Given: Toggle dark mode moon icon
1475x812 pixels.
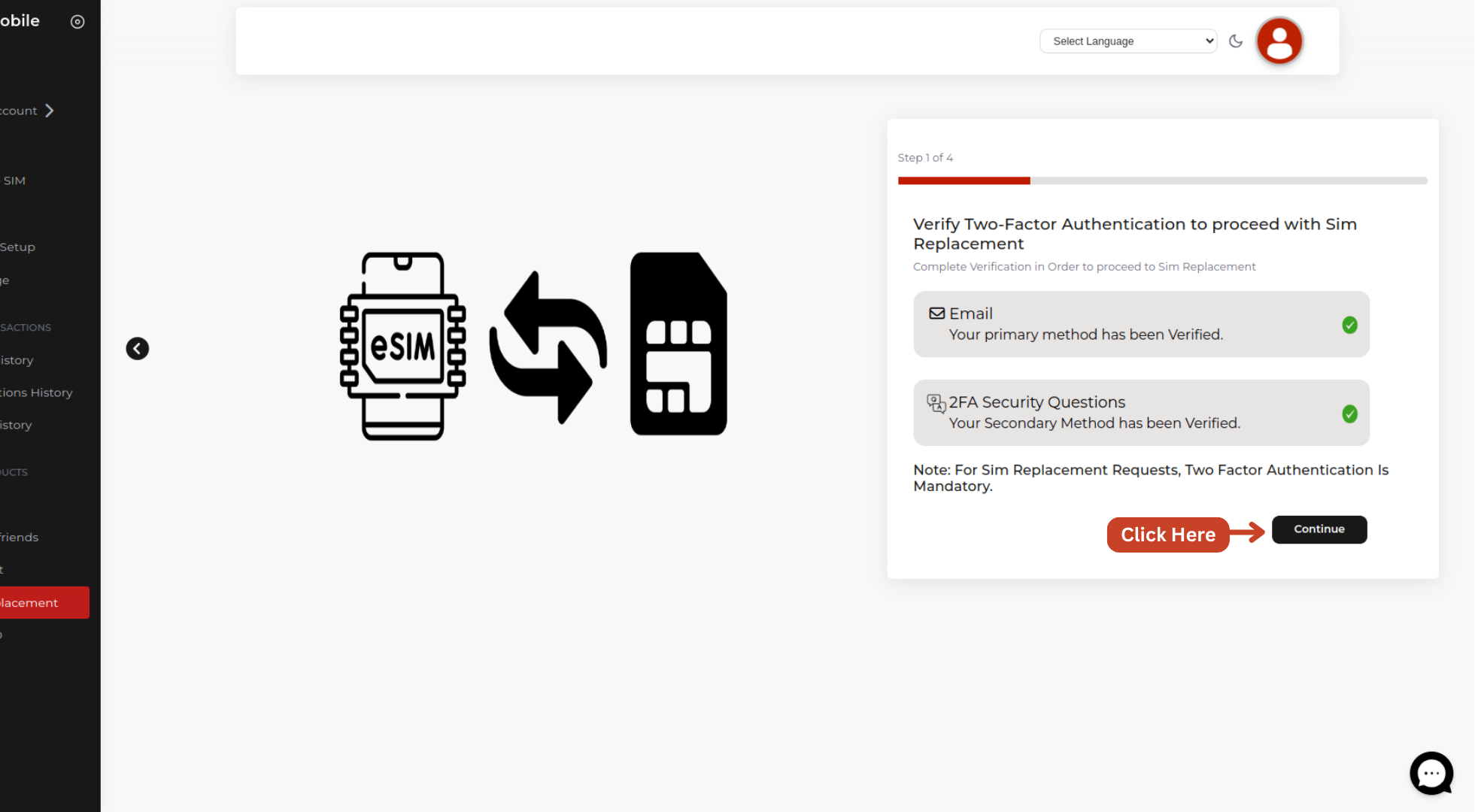Looking at the screenshot, I should (1235, 41).
